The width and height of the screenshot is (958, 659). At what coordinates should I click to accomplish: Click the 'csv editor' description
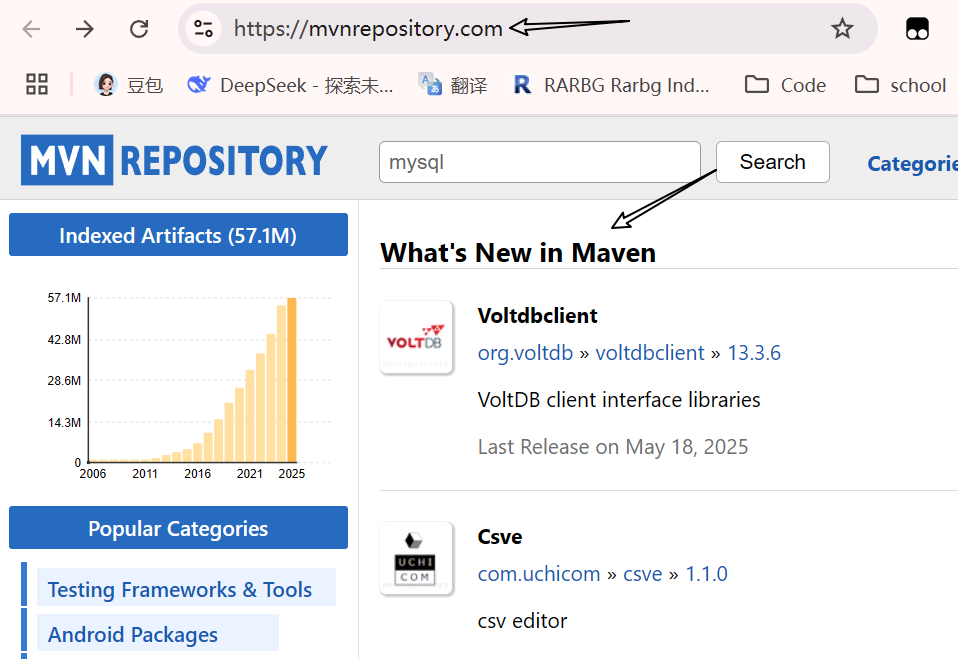pyautogui.click(x=522, y=621)
